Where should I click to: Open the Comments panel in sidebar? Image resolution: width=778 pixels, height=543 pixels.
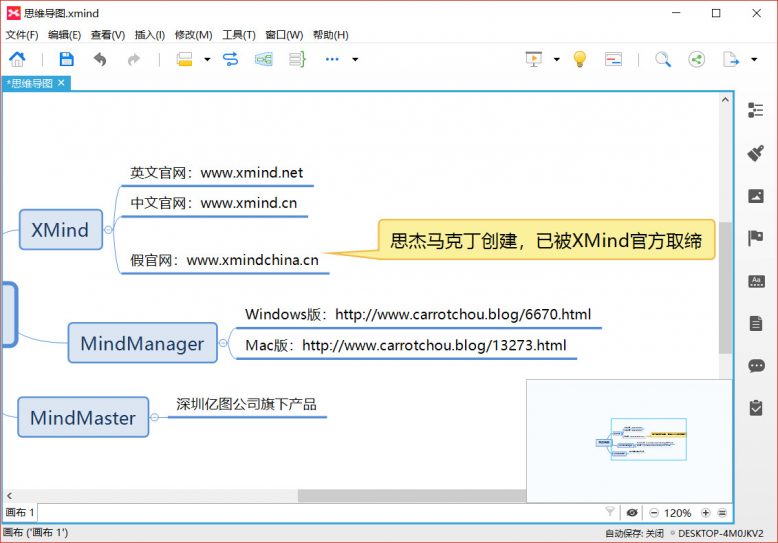pos(756,366)
